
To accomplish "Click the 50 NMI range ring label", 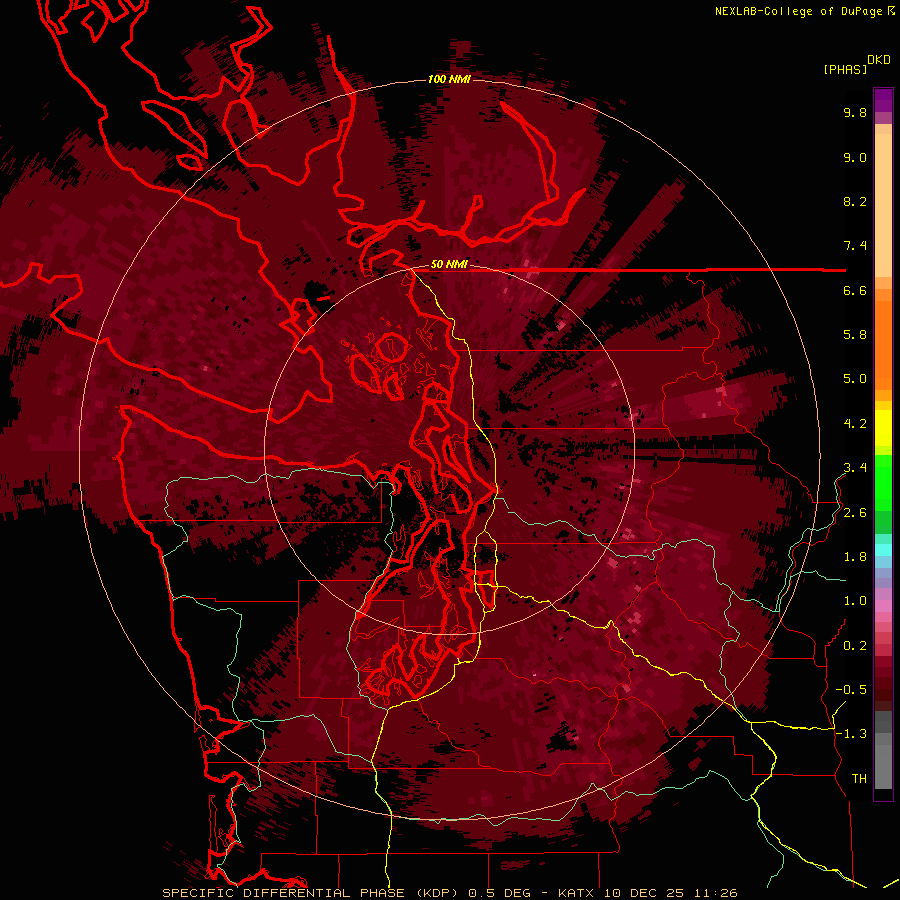I will pos(449,264).
